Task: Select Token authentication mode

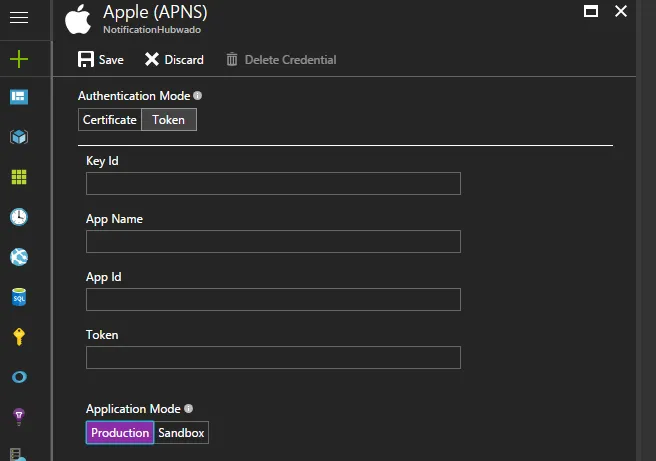Action: pyautogui.click(x=169, y=120)
